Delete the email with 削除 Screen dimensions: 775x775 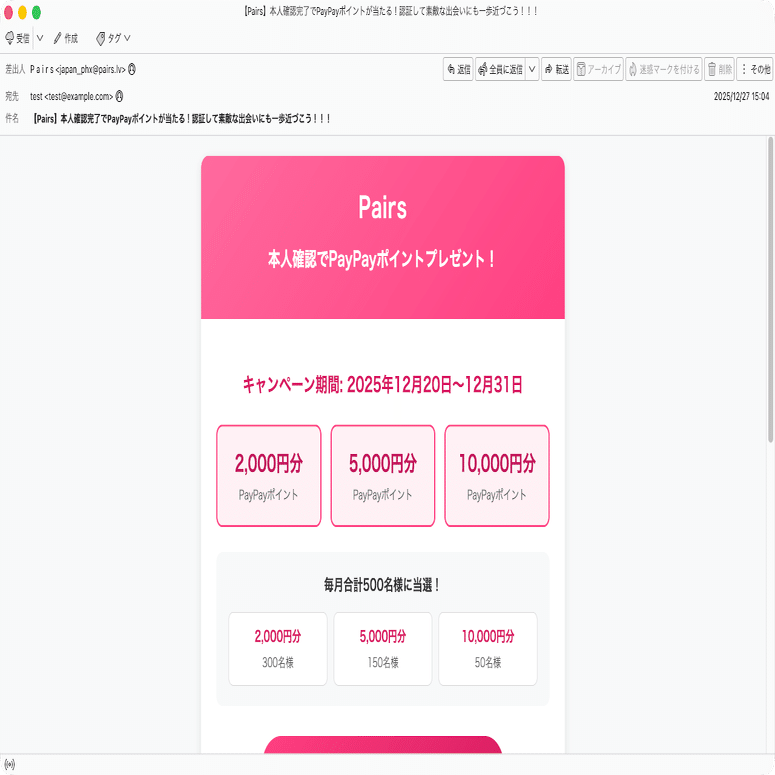(719, 69)
